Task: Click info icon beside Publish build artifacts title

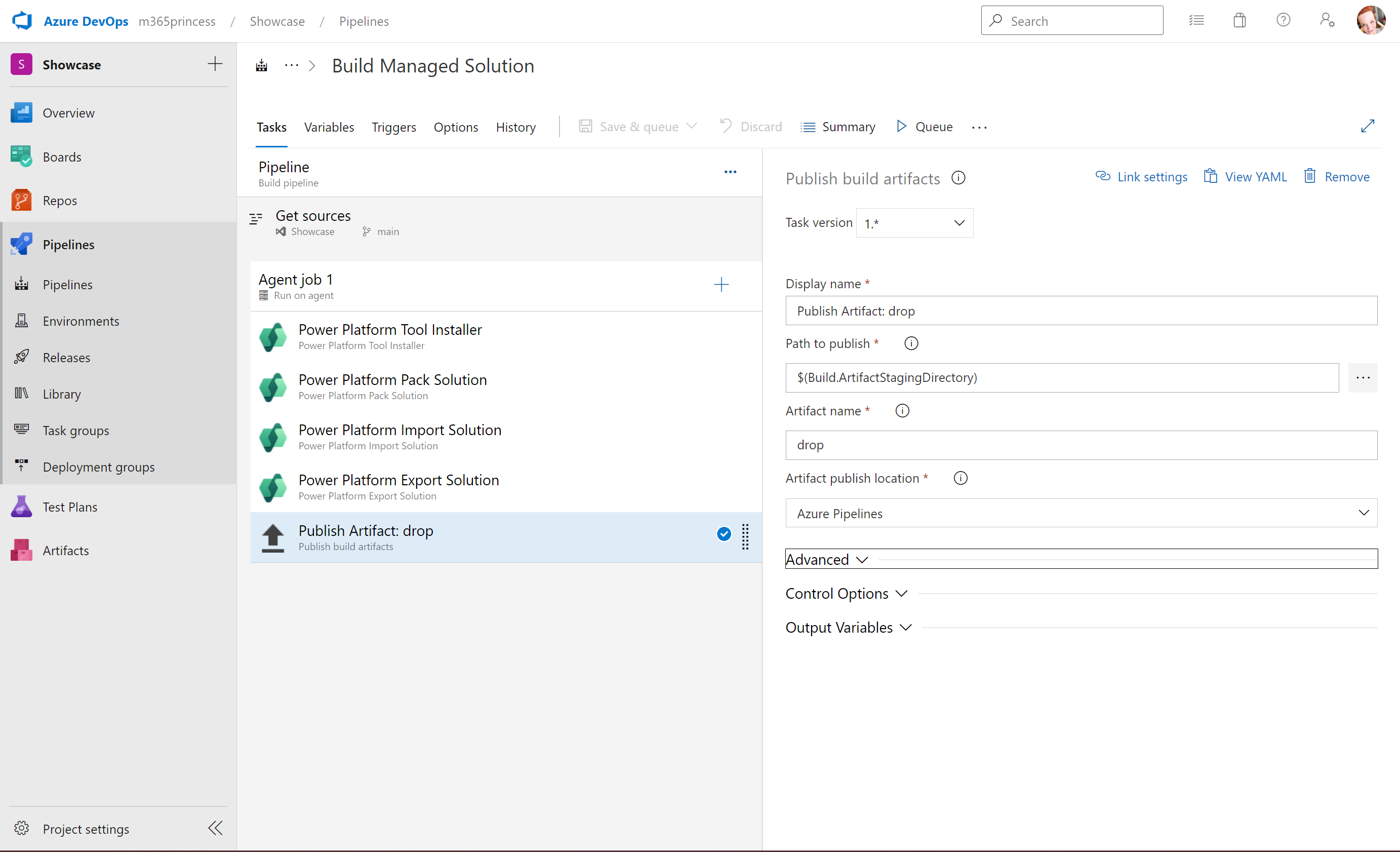Action: [958, 178]
